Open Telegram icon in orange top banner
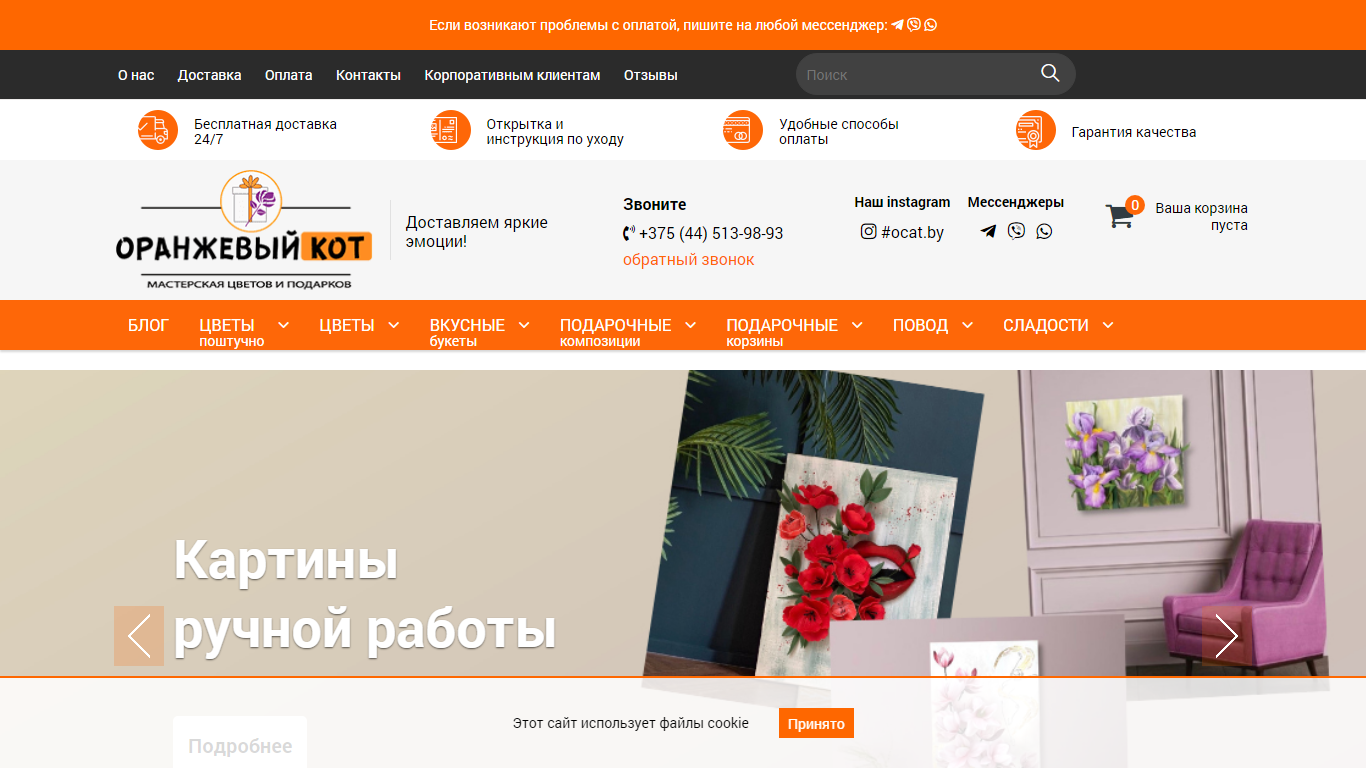This screenshot has height=768, width=1366. point(898,25)
